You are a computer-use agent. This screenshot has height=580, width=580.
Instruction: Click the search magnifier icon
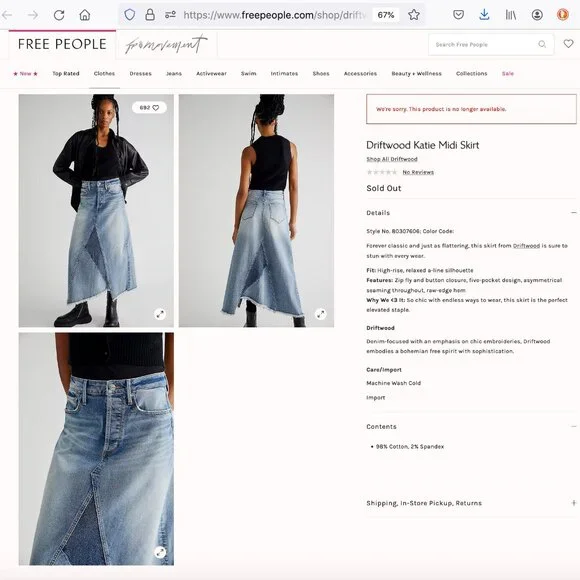pyautogui.click(x=542, y=44)
